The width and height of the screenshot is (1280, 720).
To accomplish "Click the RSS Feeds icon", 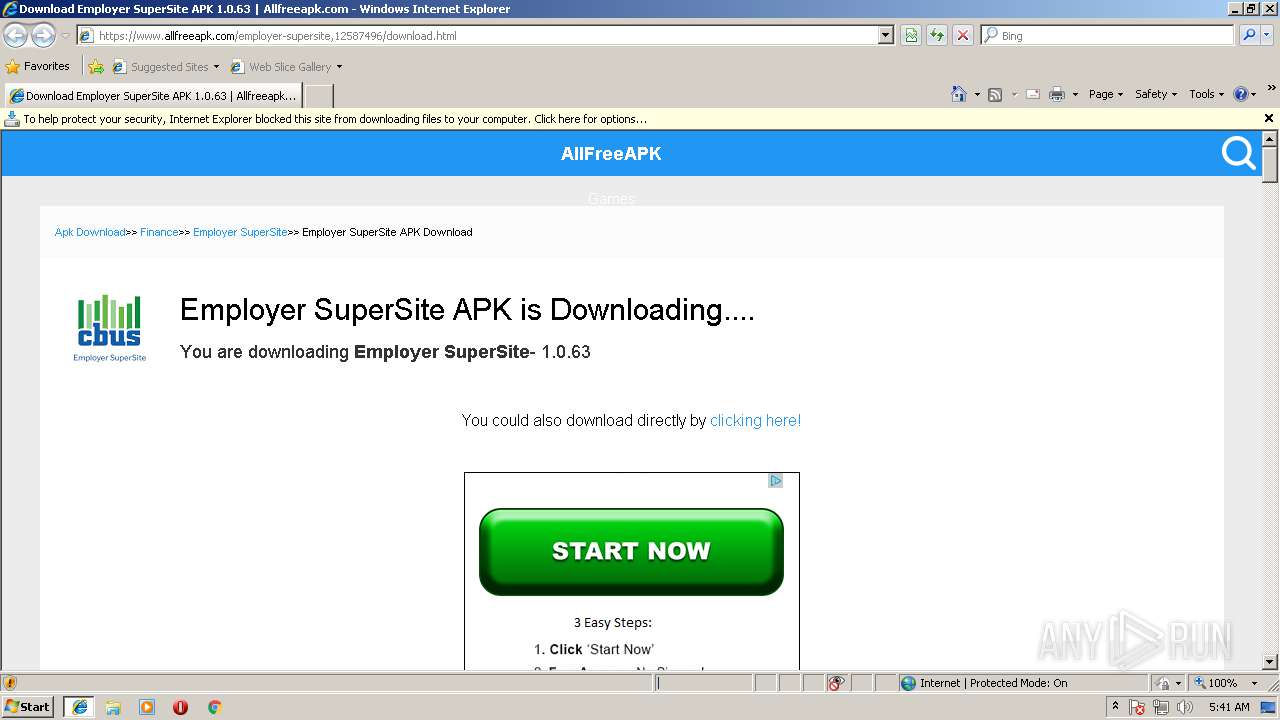I will tap(995, 94).
